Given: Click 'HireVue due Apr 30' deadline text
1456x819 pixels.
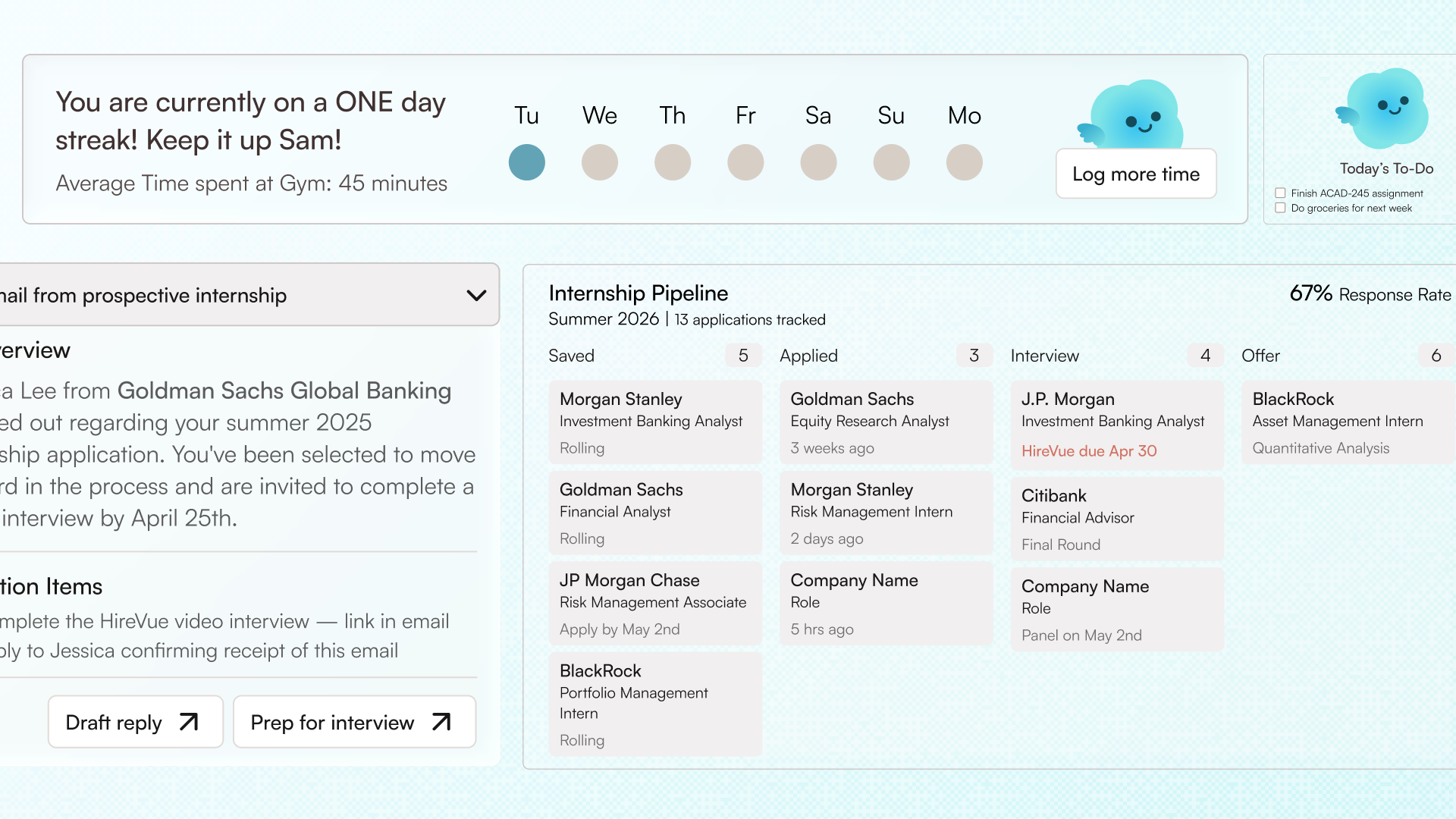Looking at the screenshot, I should click(1089, 451).
